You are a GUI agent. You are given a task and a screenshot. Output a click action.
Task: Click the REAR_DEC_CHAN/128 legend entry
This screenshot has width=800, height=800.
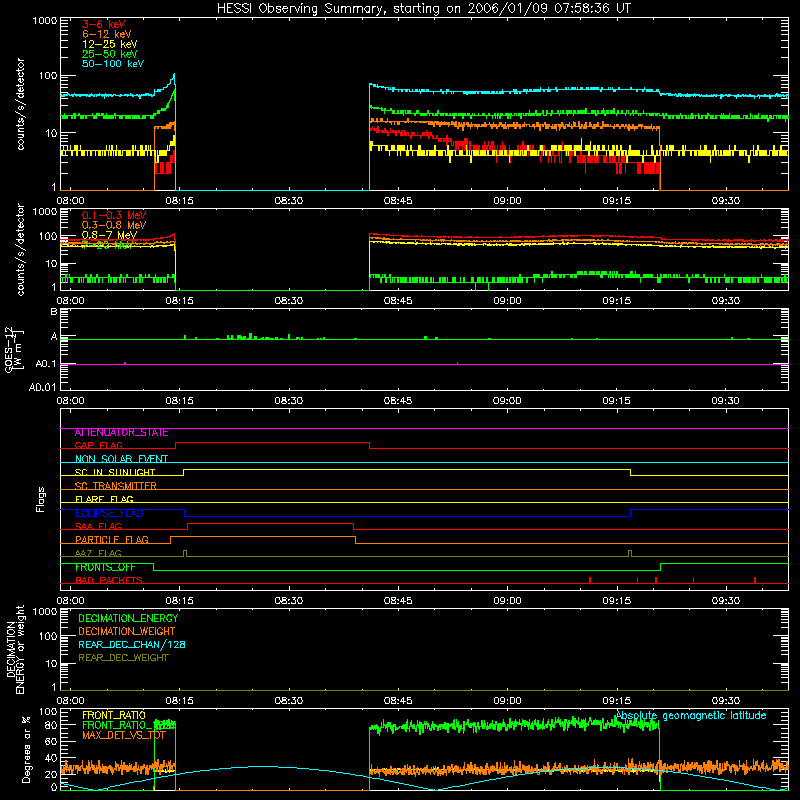(x=132, y=645)
